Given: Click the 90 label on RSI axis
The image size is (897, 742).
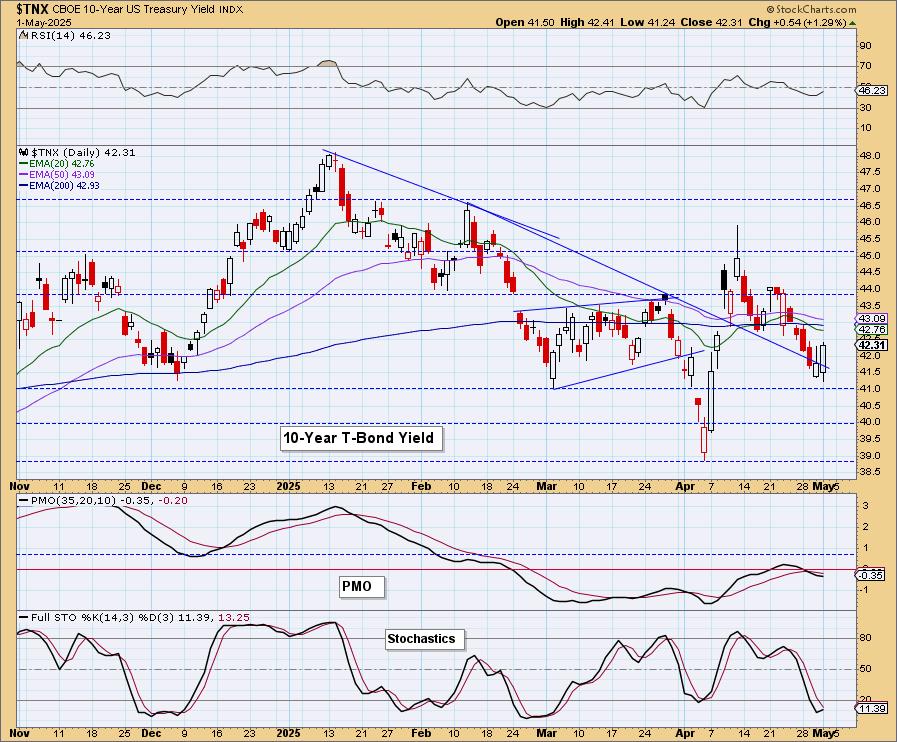Looking at the screenshot, I should tap(866, 46).
